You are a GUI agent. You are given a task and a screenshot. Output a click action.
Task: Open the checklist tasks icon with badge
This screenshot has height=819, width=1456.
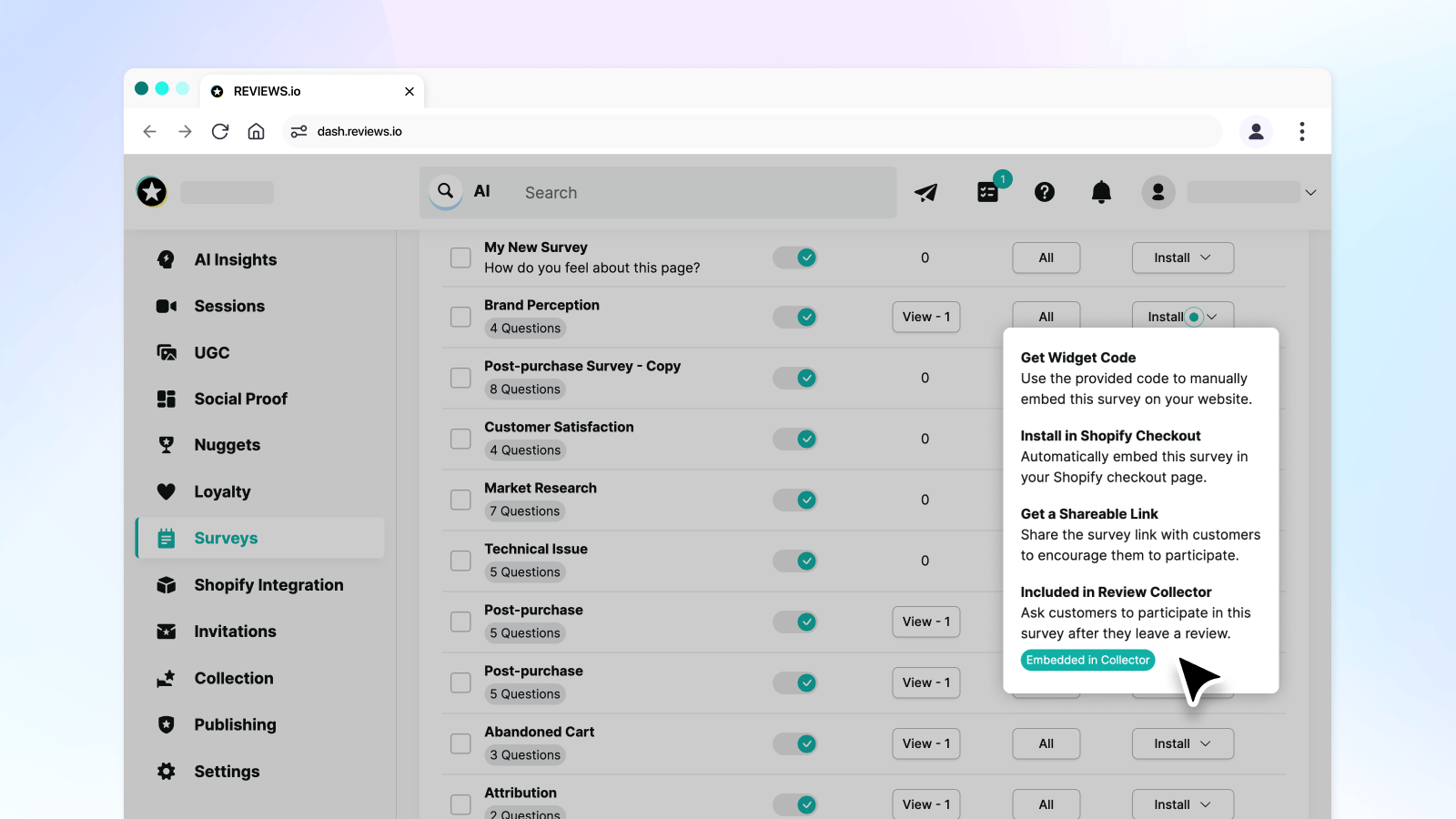click(x=987, y=191)
